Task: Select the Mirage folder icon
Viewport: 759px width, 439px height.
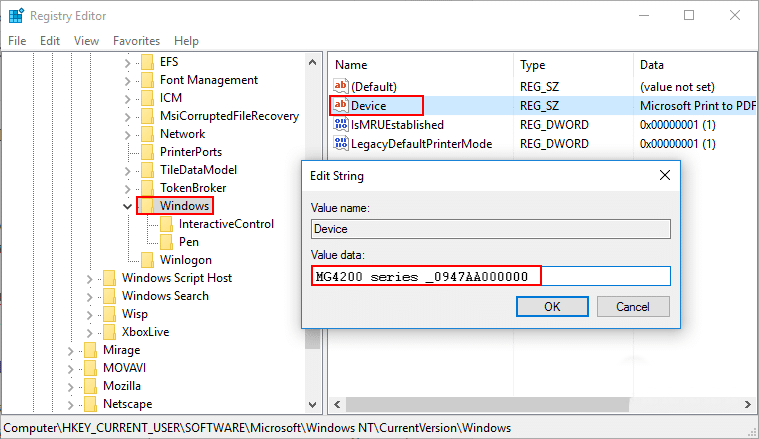Action: [x=91, y=350]
